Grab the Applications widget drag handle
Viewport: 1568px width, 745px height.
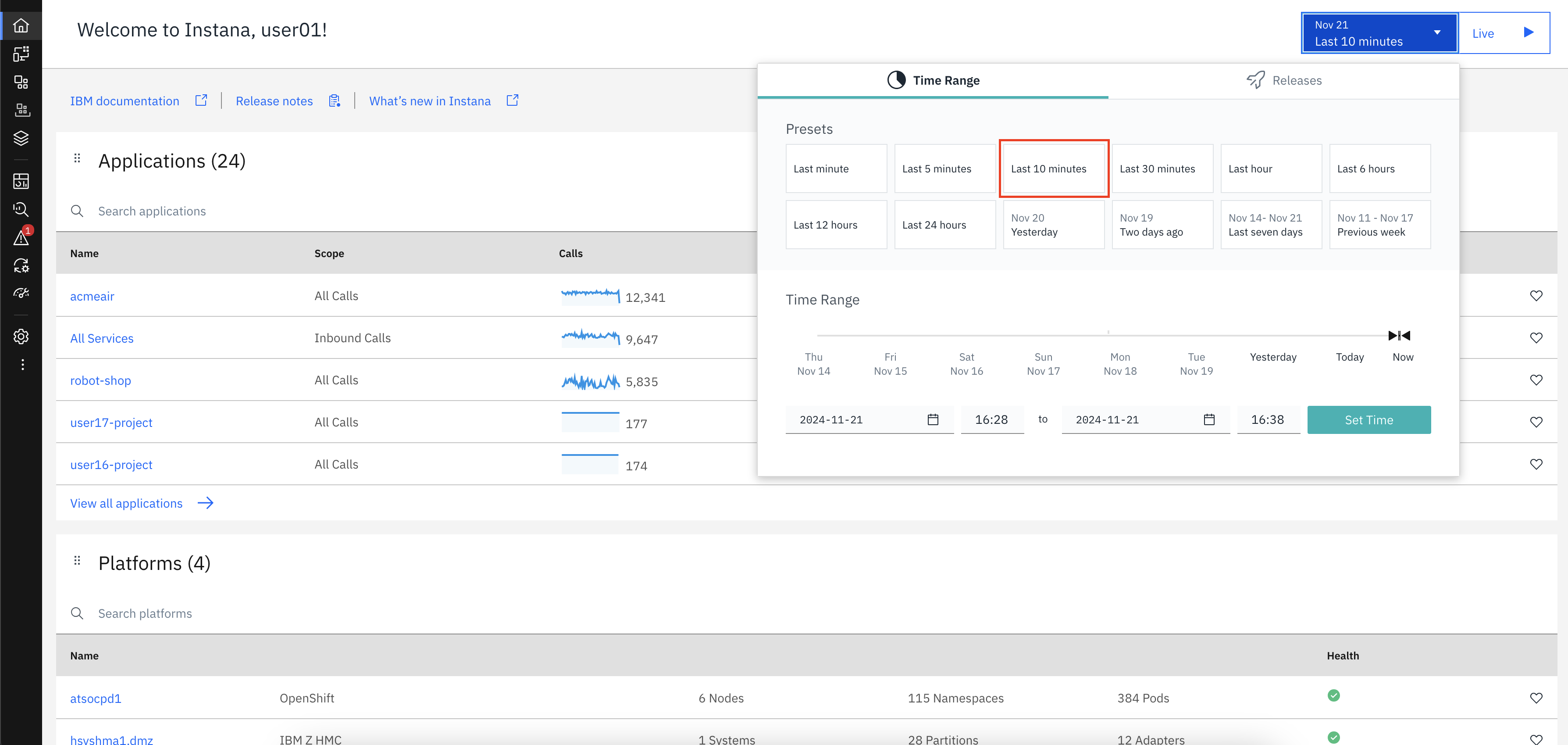point(77,158)
